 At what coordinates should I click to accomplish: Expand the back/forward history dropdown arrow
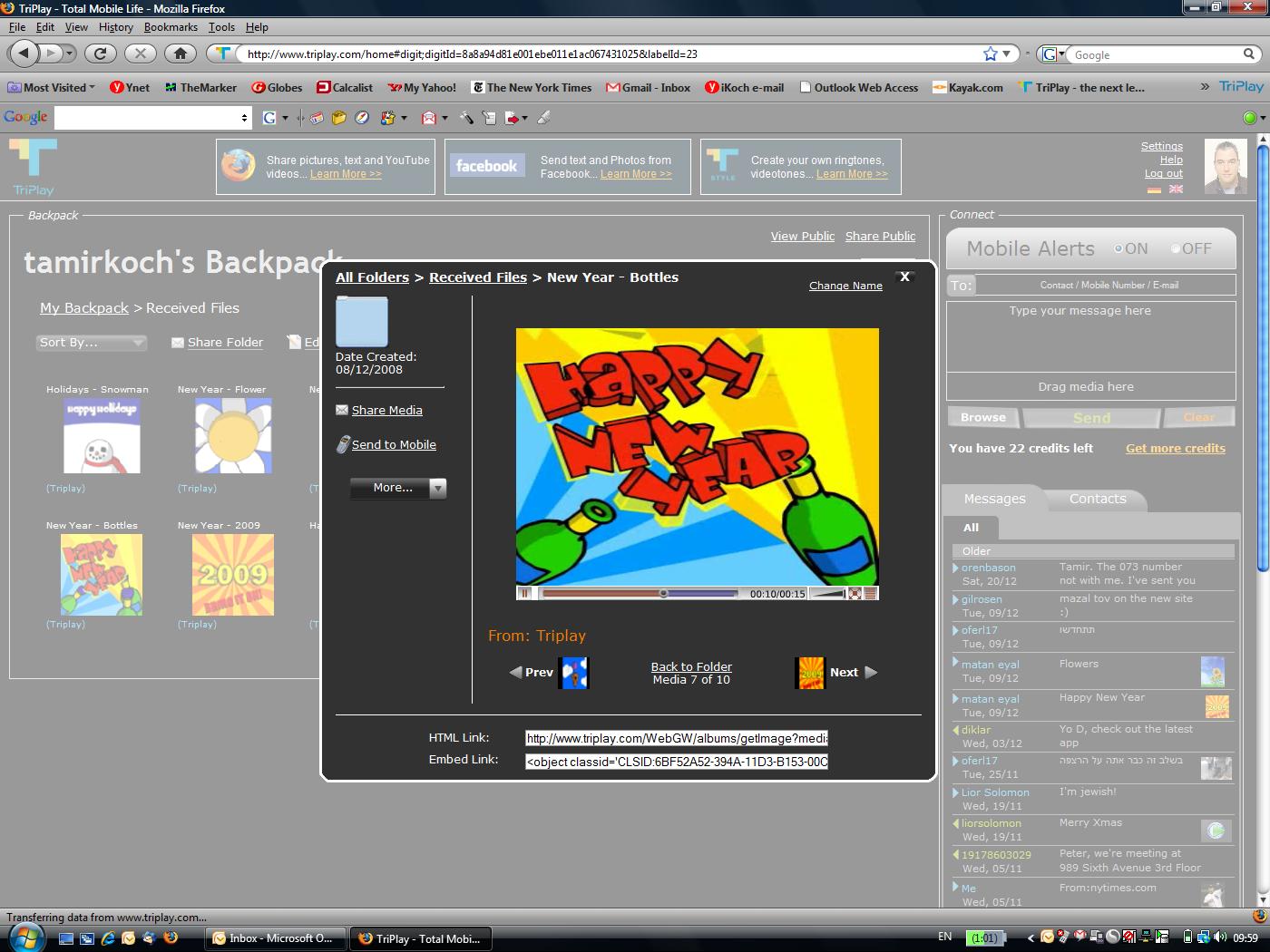point(69,53)
